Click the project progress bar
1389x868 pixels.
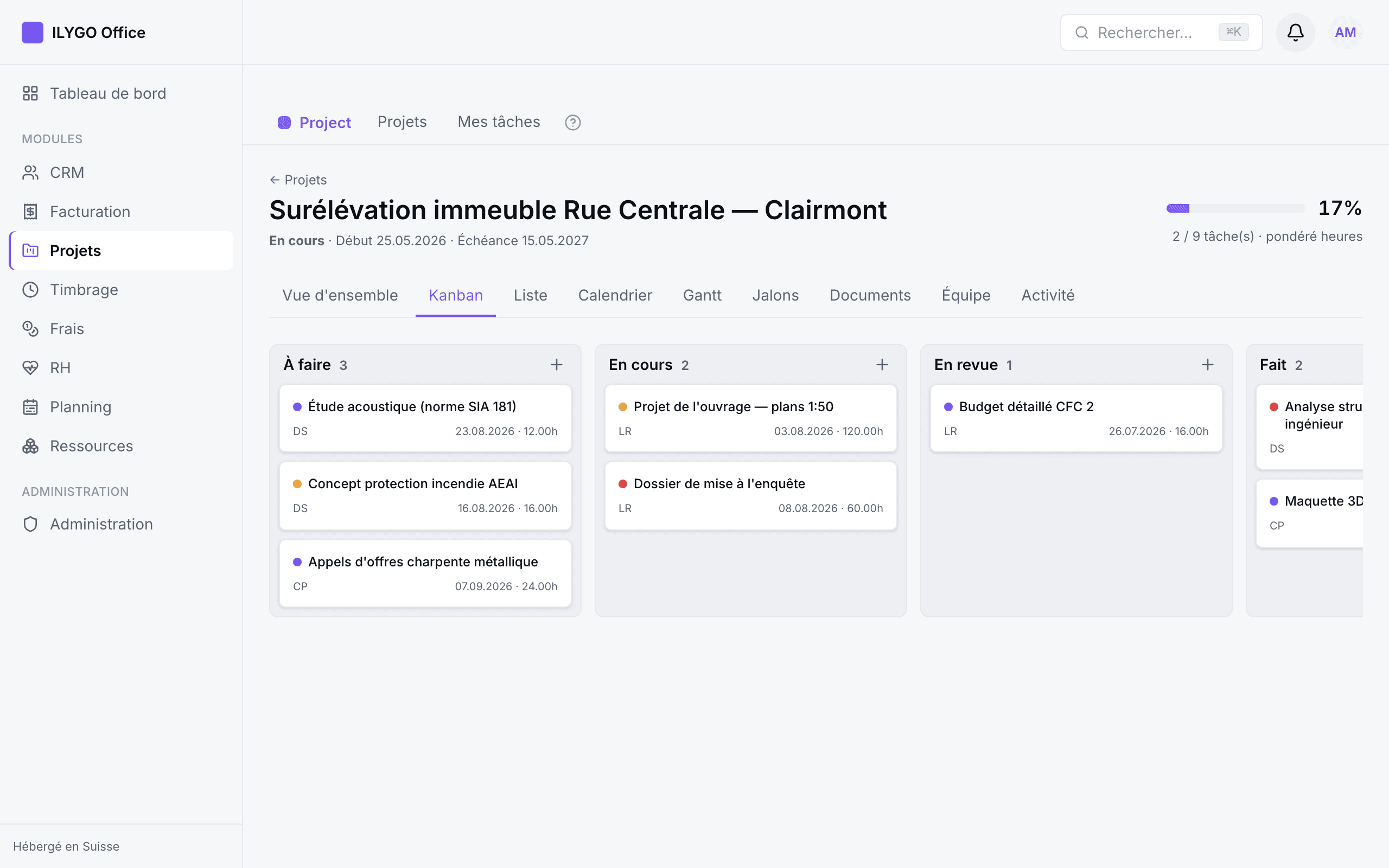(x=1236, y=208)
